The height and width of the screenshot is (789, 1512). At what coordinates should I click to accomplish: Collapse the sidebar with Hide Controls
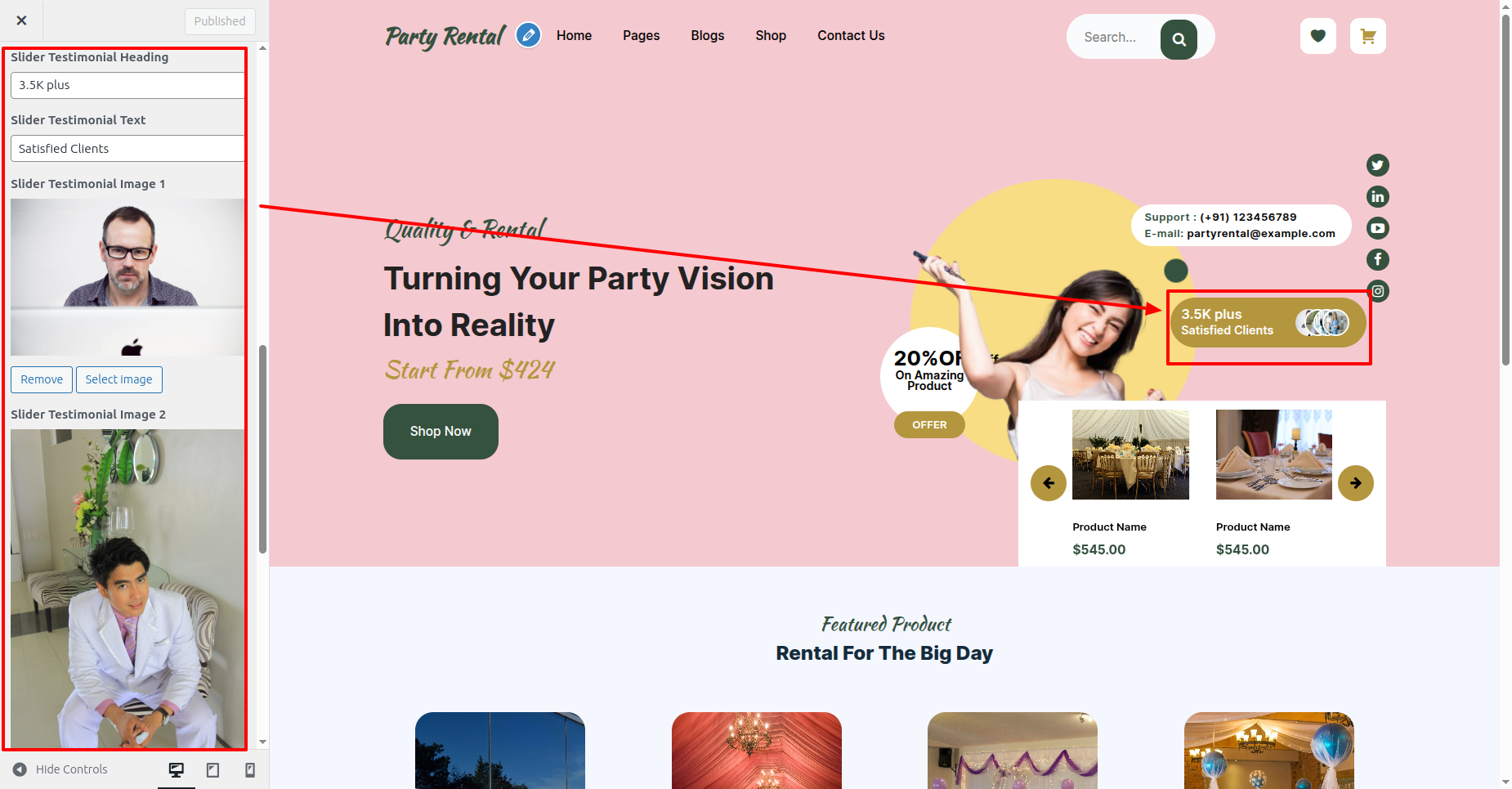pos(60,769)
